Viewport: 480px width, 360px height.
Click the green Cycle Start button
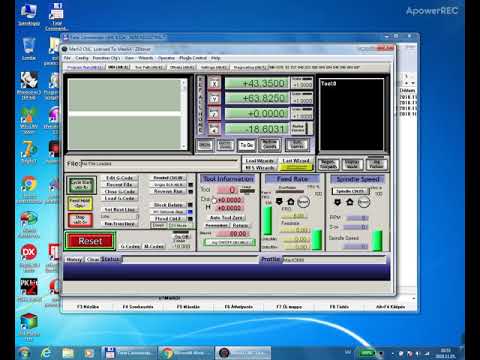pyautogui.click(x=81, y=185)
